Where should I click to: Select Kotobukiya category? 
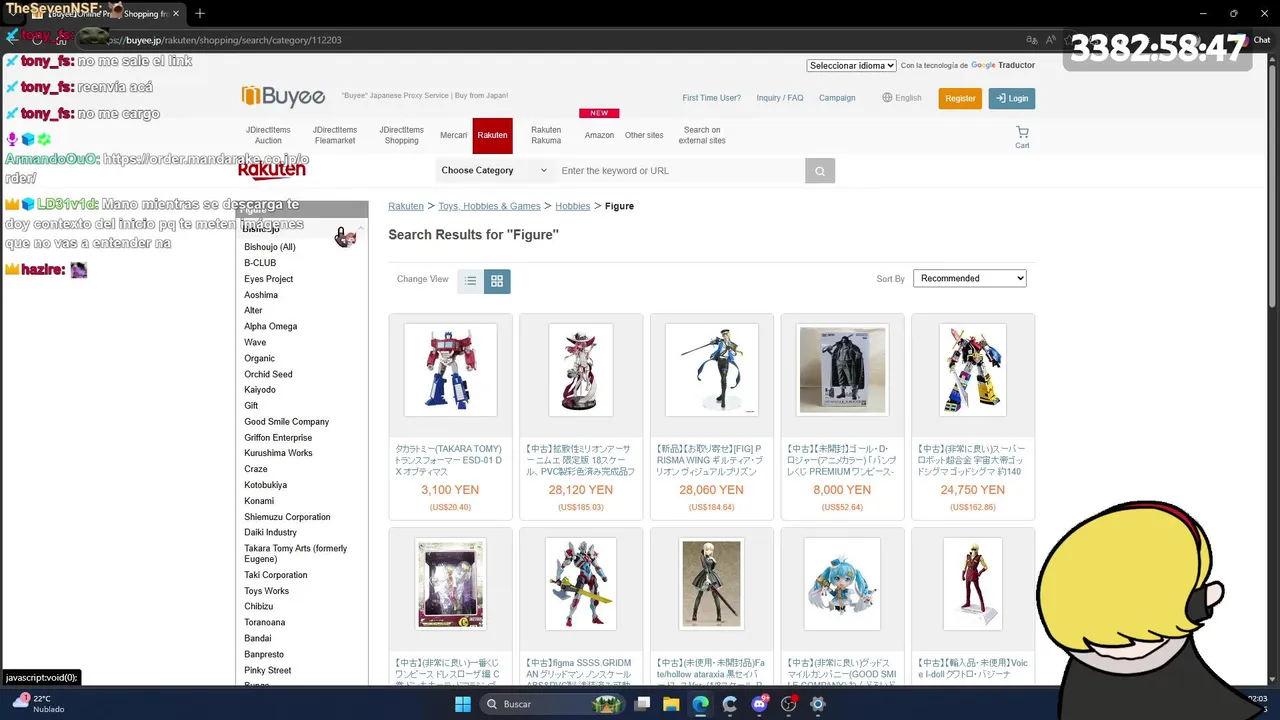pyautogui.click(x=266, y=485)
